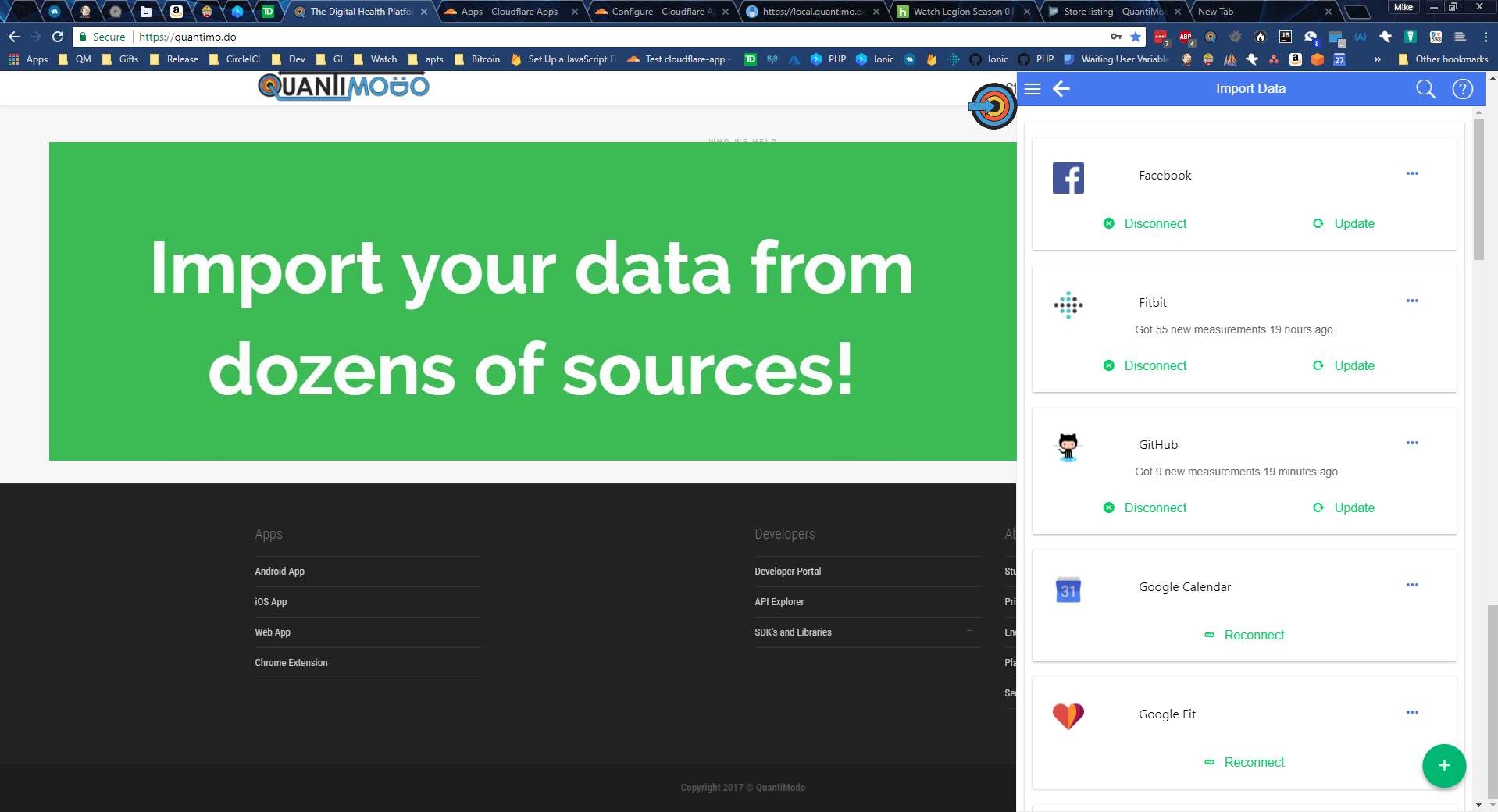Screen dimensions: 1498x812
Task: Open the iOS App footer link
Action: pos(271,602)
